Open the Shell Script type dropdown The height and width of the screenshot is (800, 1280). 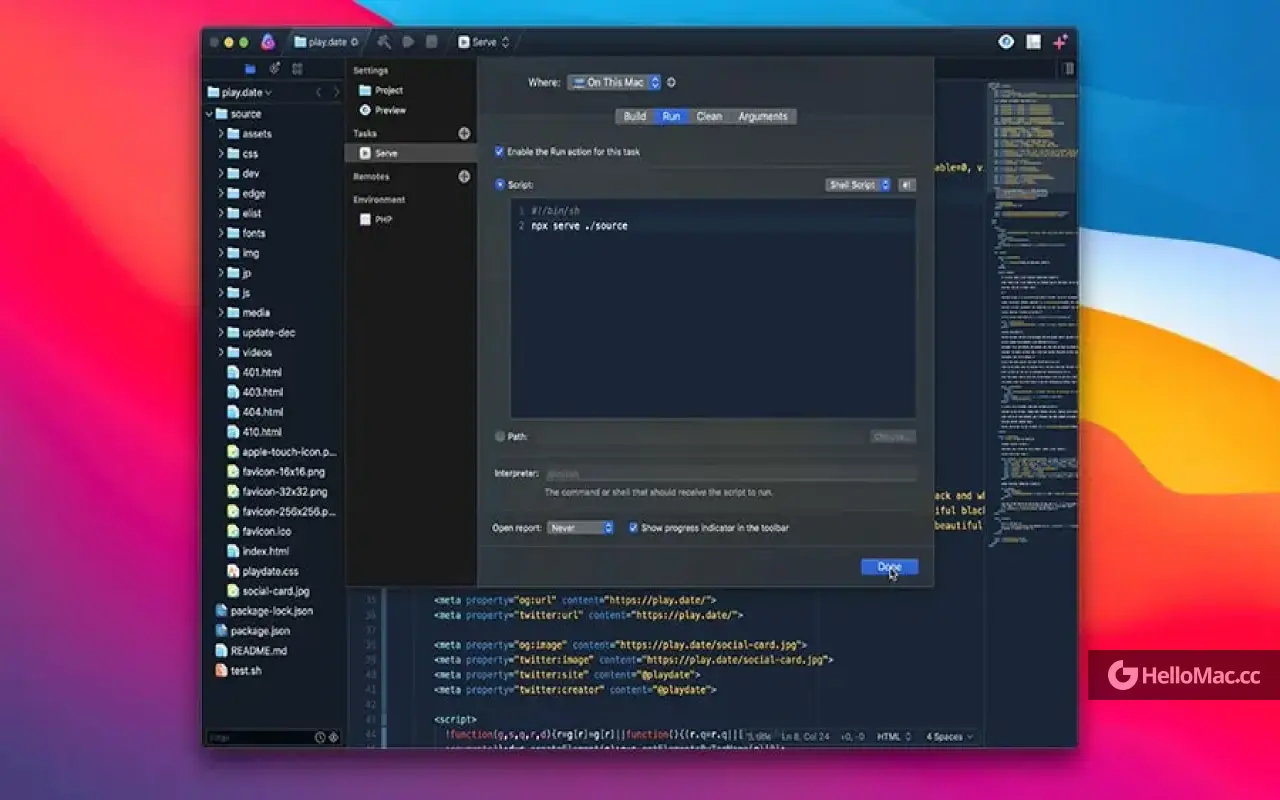(x=858, y=185)
